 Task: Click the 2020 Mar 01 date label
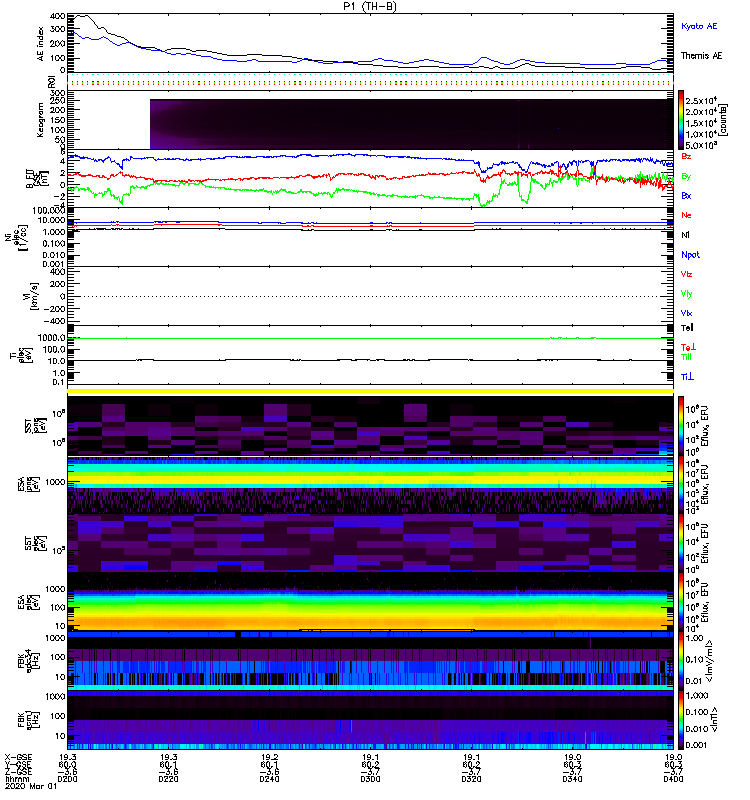31,786
